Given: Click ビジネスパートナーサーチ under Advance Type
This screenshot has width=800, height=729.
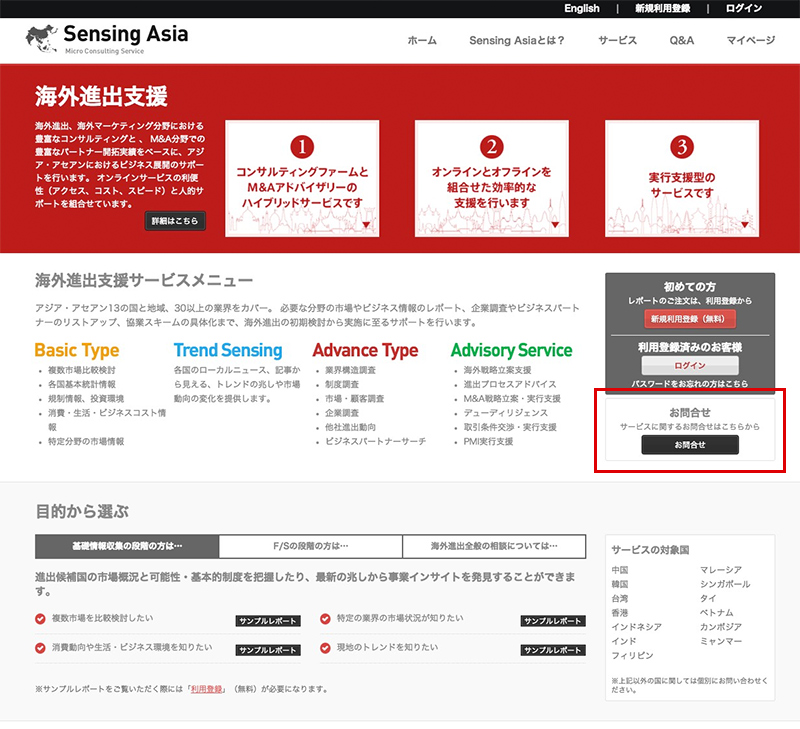Looking at the screenshot, I should tap(376, 441).
